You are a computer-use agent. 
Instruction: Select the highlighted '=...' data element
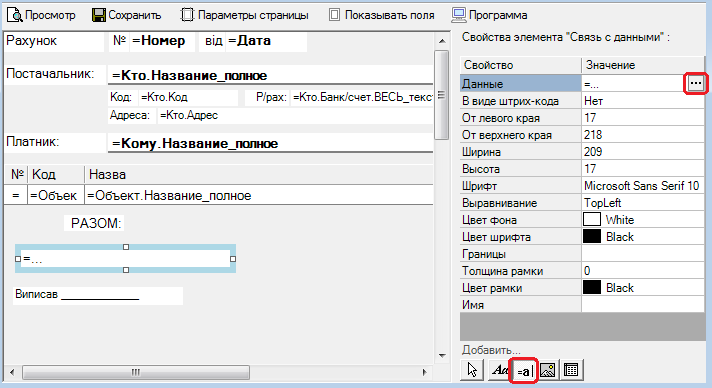[125, 259]
